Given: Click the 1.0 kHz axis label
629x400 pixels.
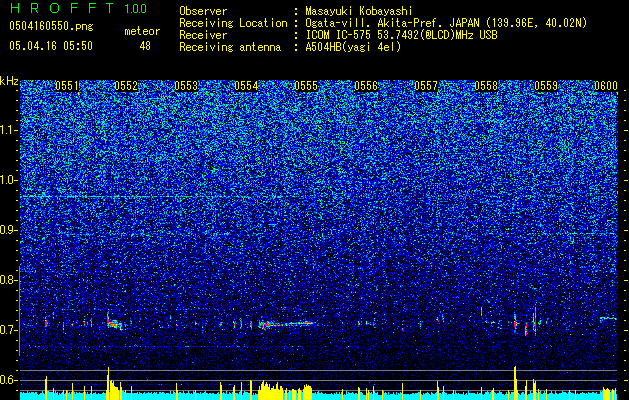Looking at the screenshot, I should 9,180.
